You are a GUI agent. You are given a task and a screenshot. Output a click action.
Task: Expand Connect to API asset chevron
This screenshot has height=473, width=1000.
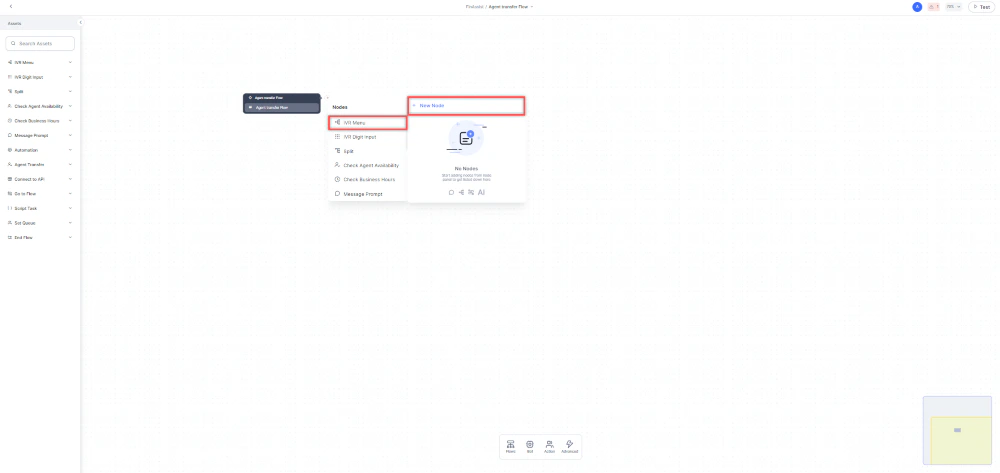point(70,179)
